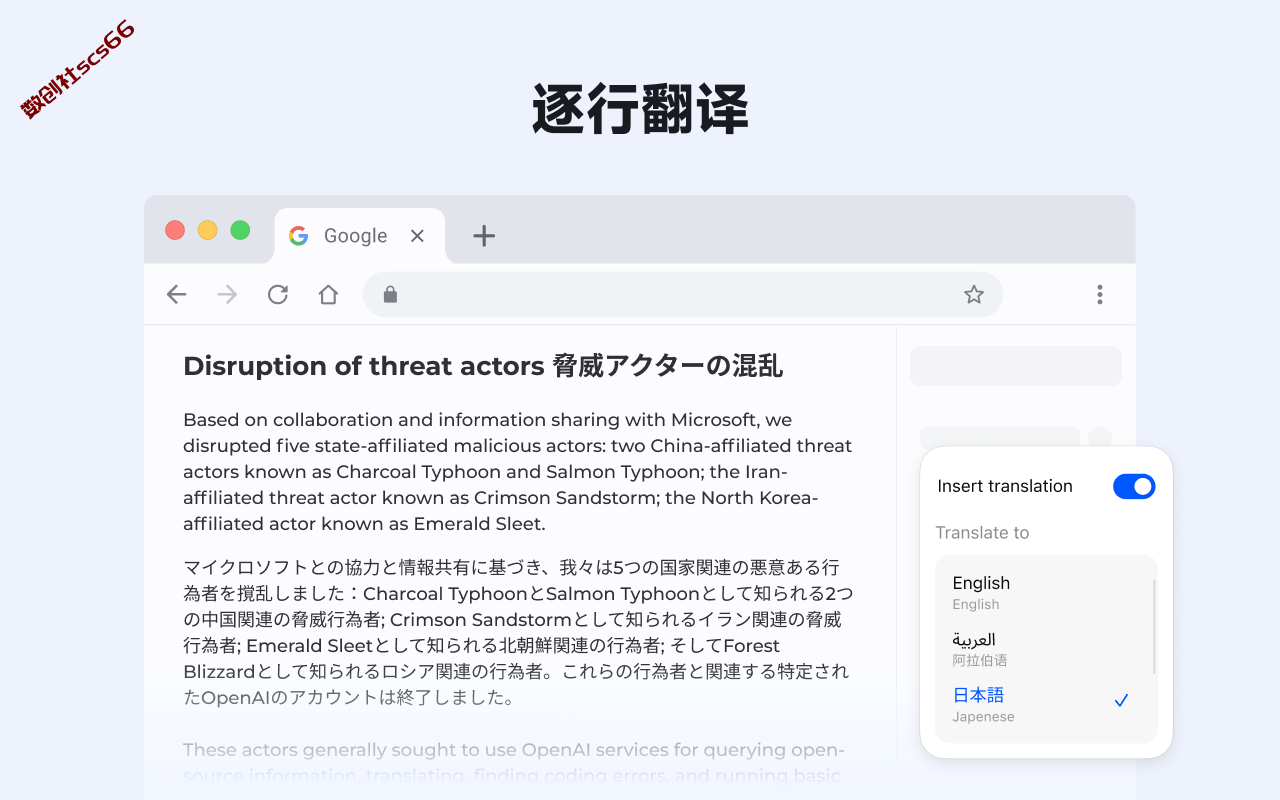The height and width of the screenshot is (800, 1280).
Task: Open a new tab with the plus icon
Action: click(x=484, y=236)
